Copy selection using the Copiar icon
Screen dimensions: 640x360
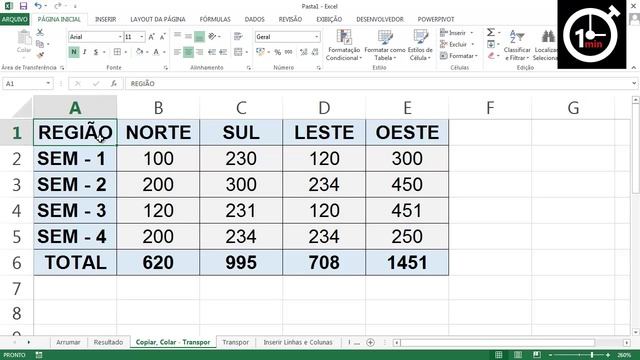(40, 44)
